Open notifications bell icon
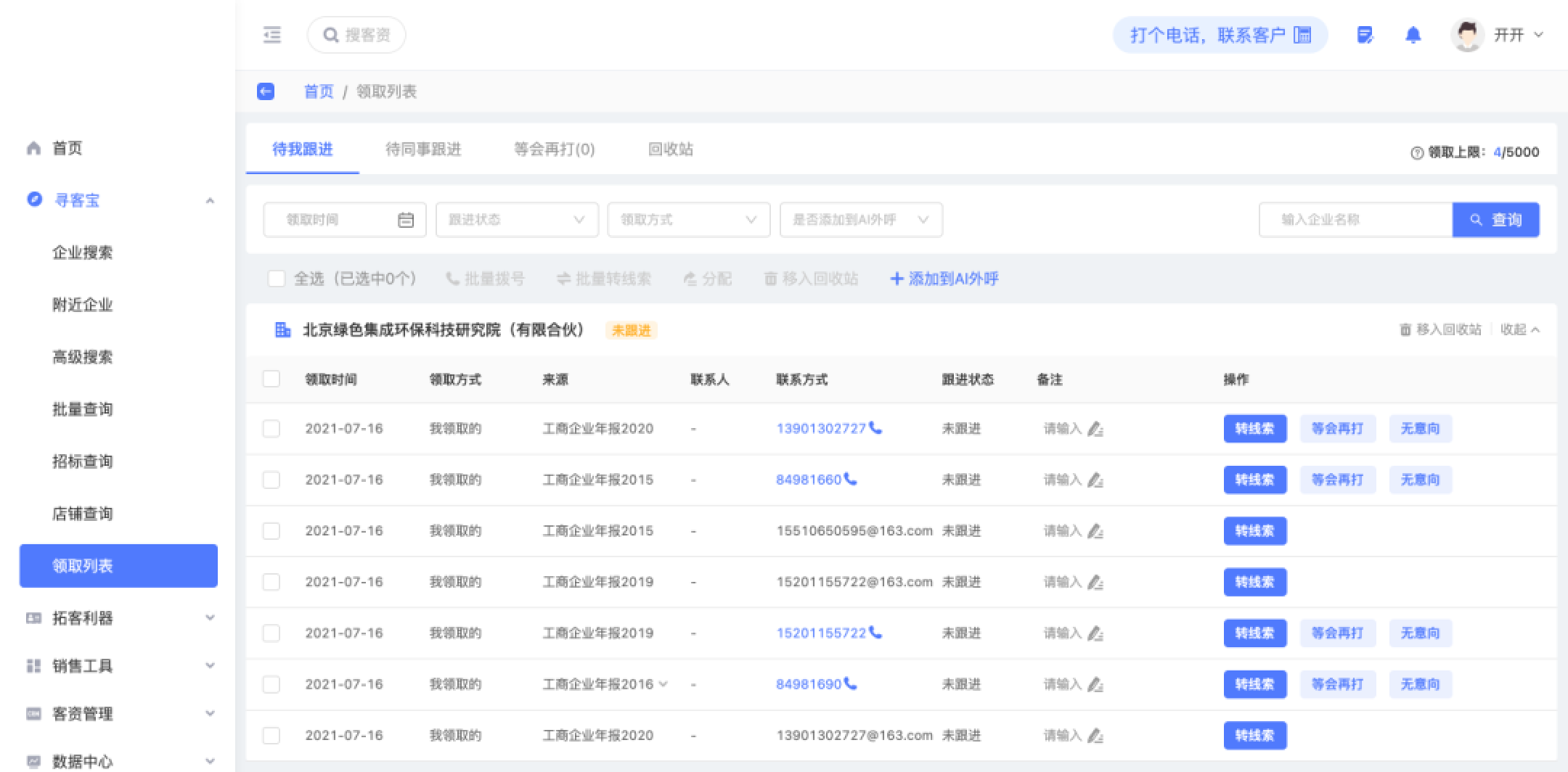 click(1413, 35)
